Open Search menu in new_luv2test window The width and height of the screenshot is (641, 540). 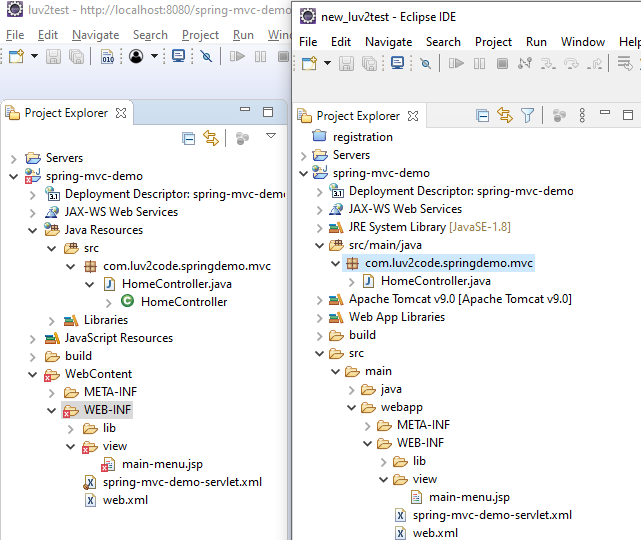[443, 42]
